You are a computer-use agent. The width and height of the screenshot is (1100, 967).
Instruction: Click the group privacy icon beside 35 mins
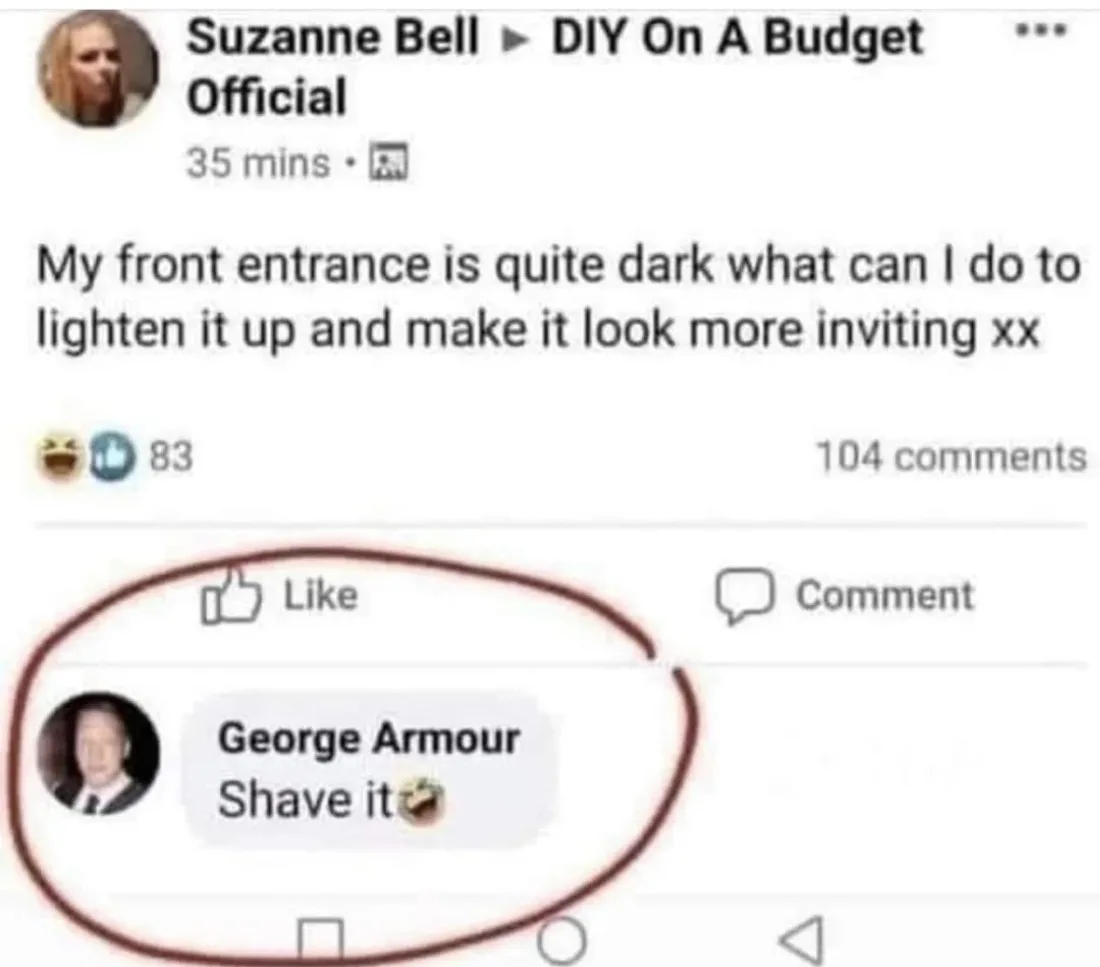click(389, 163)
